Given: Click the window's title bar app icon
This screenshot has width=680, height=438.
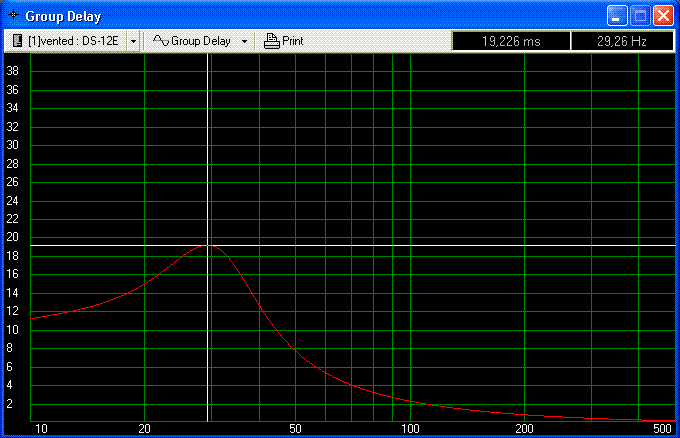Looking at the screenshot, I should coord(13,16).
